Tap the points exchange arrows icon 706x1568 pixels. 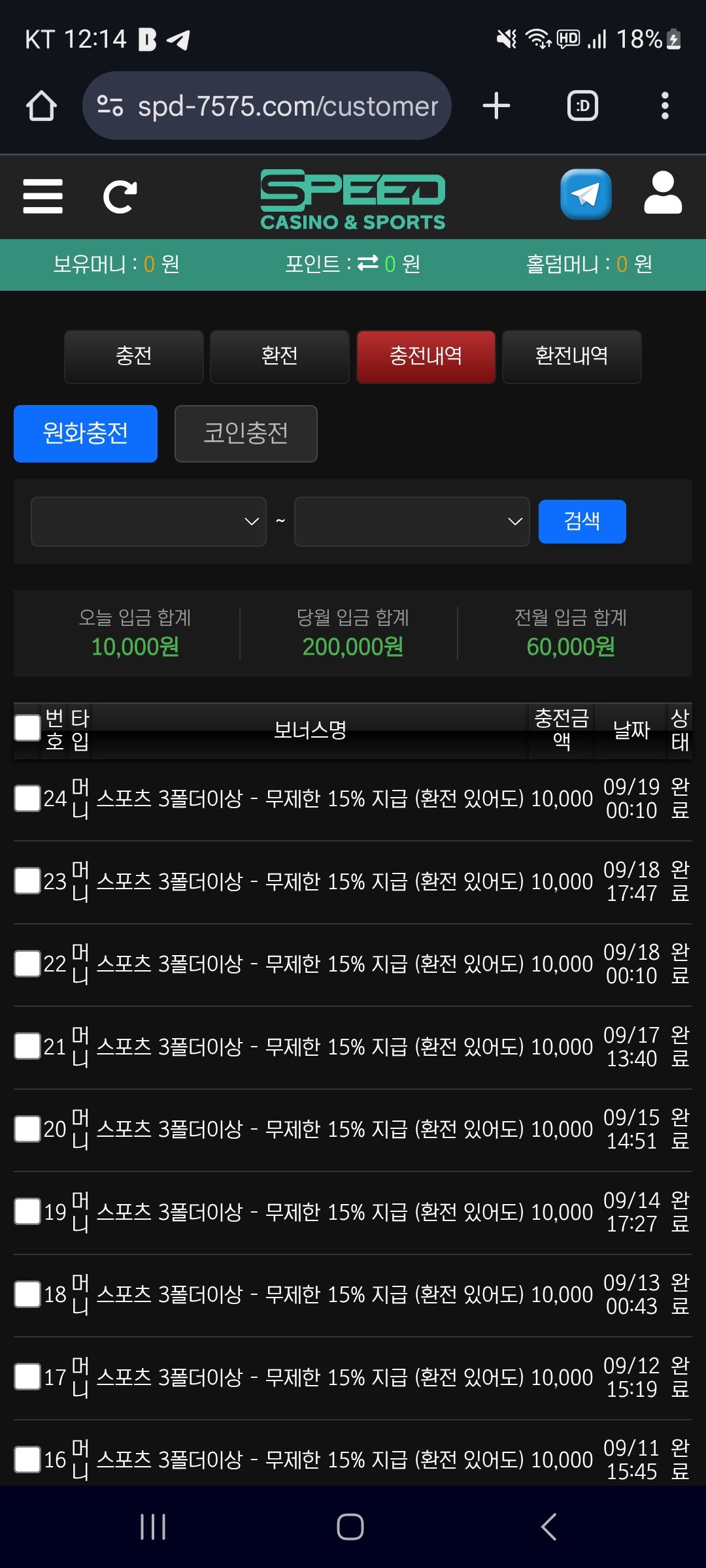pos(368,263)
